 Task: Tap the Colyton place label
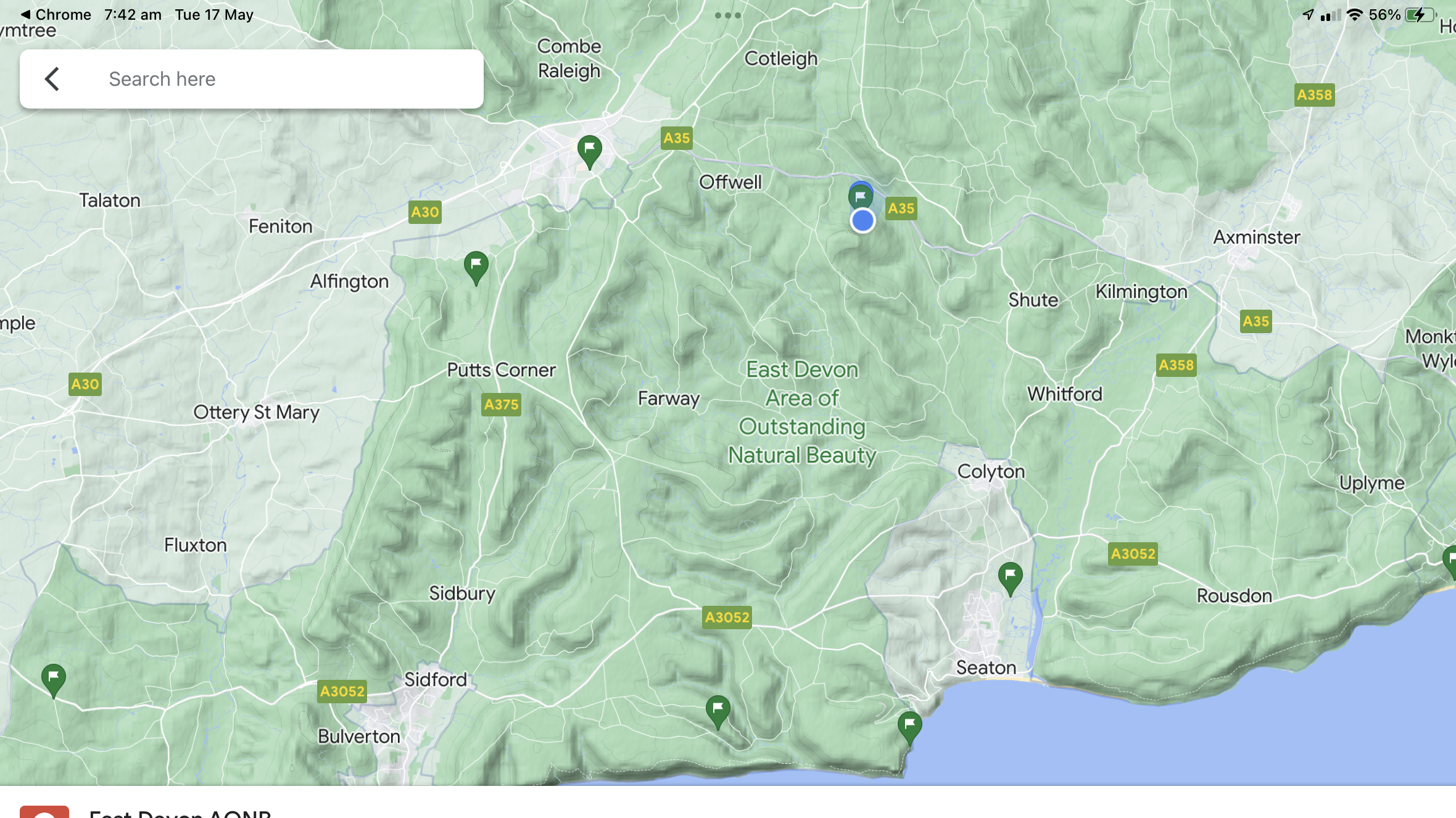coord(990,471)
